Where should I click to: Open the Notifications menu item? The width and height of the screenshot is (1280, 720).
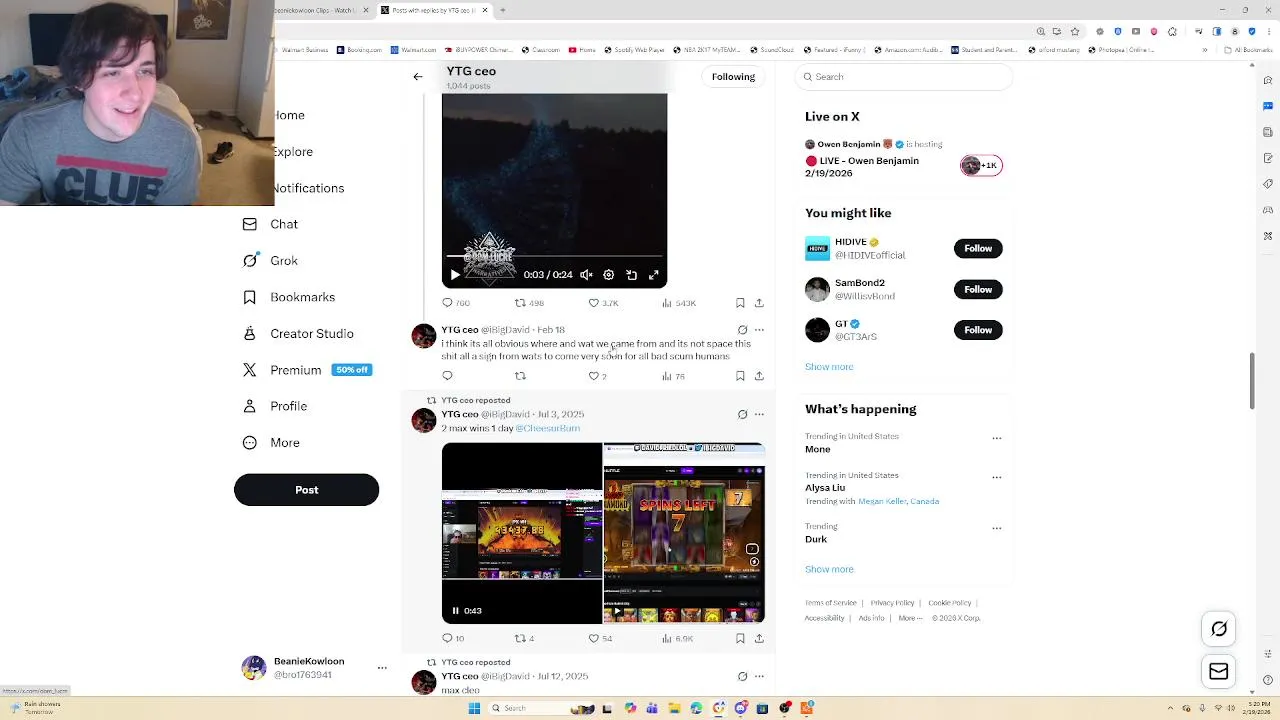(x=308, y=188)
